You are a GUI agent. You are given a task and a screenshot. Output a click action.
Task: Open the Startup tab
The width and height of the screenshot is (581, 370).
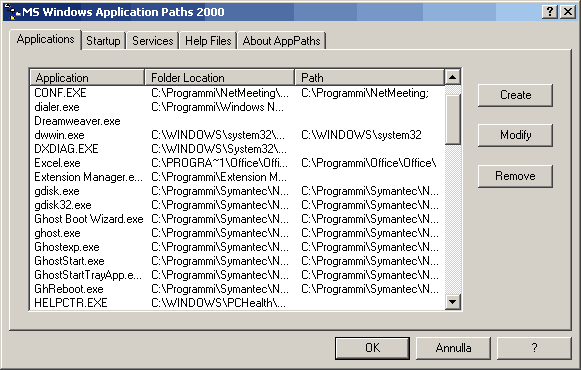point(103,41)
